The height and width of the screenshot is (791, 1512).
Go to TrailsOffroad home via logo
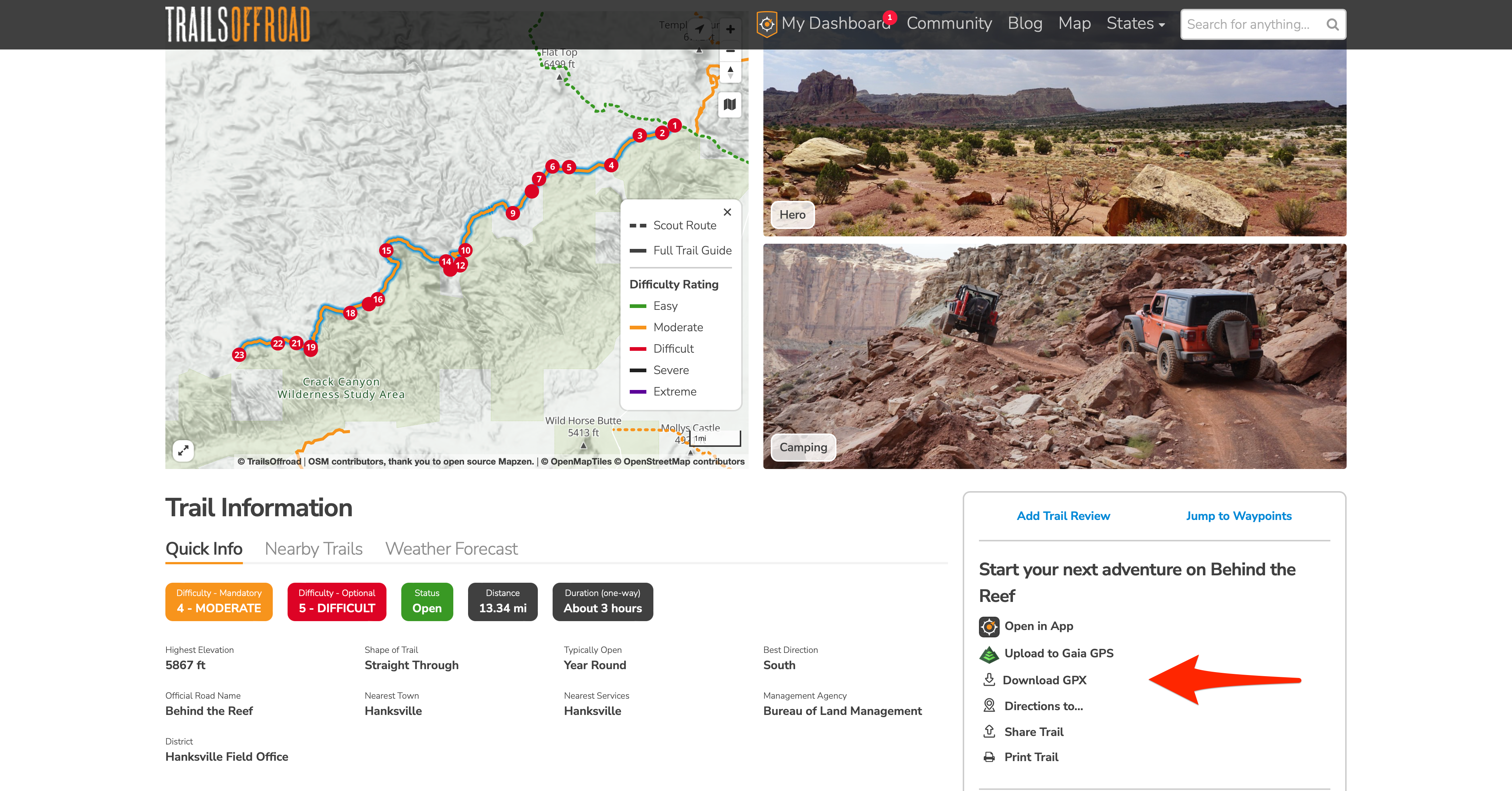pyautogui.click(x=238, y=24)
